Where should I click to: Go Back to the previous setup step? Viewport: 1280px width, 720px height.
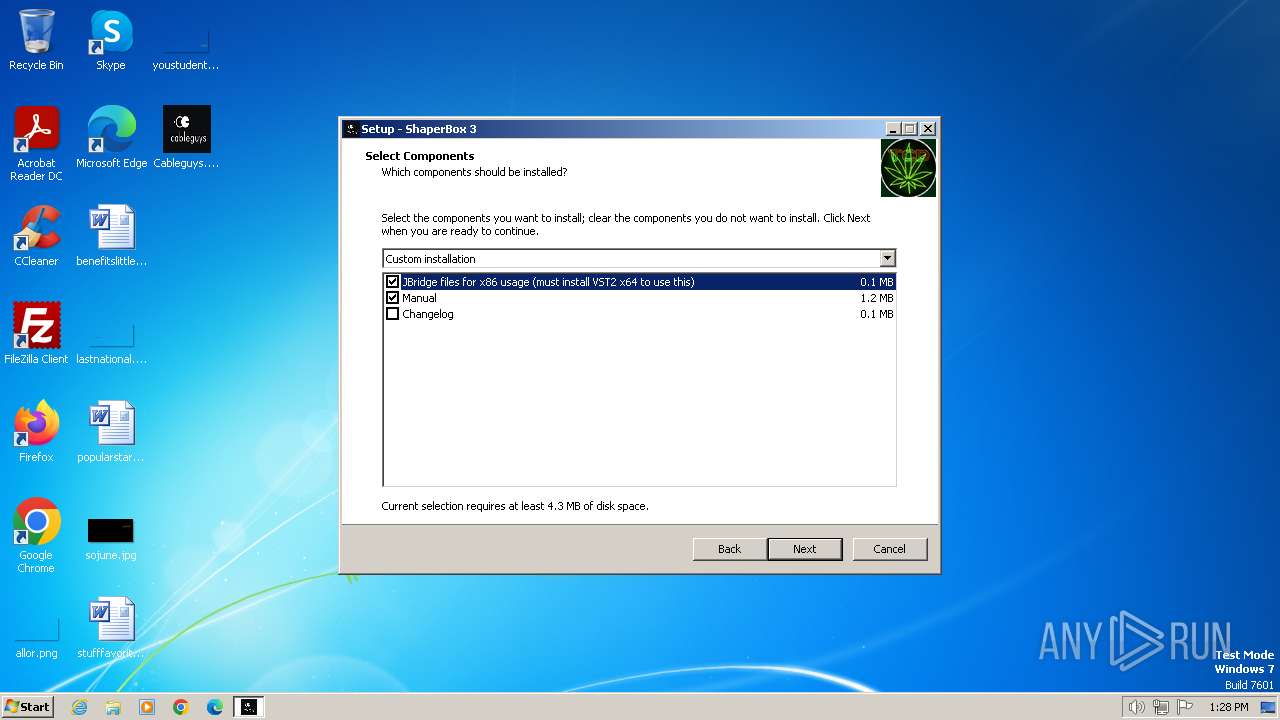(x=730, y=549)
